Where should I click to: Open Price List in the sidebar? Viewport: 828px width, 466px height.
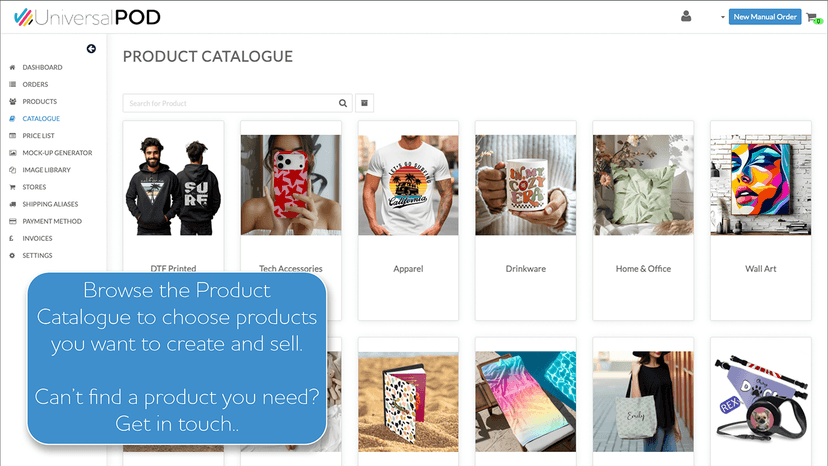[x=39, y=136]
